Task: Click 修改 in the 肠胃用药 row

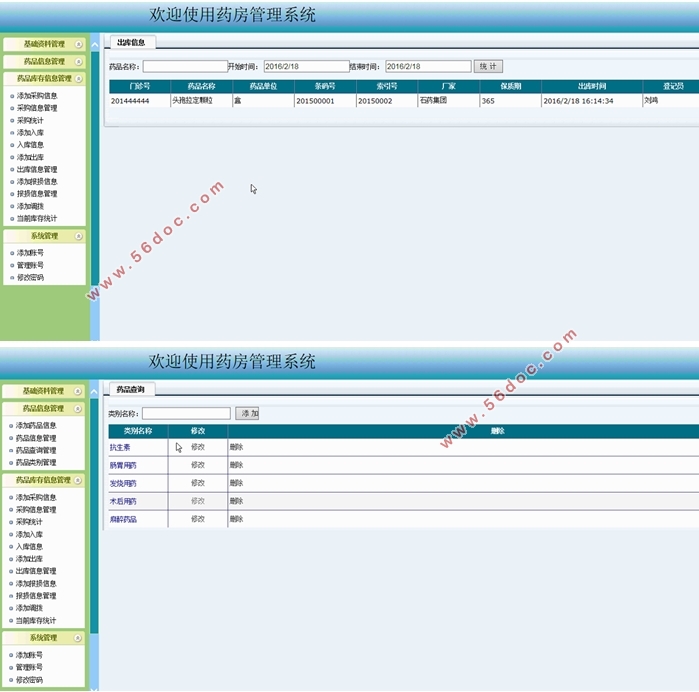Action: (198, 465)
